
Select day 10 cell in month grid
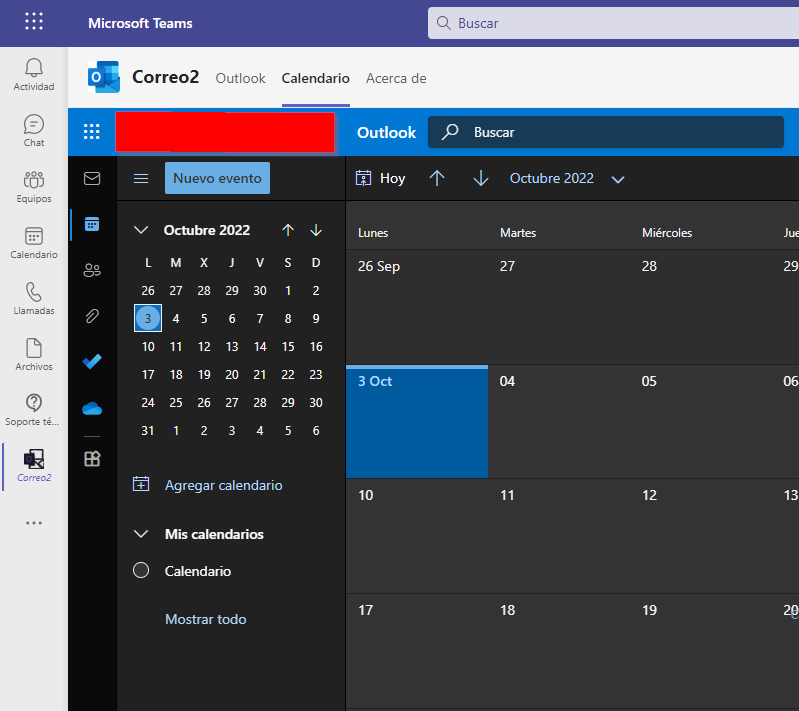[417, 536]
